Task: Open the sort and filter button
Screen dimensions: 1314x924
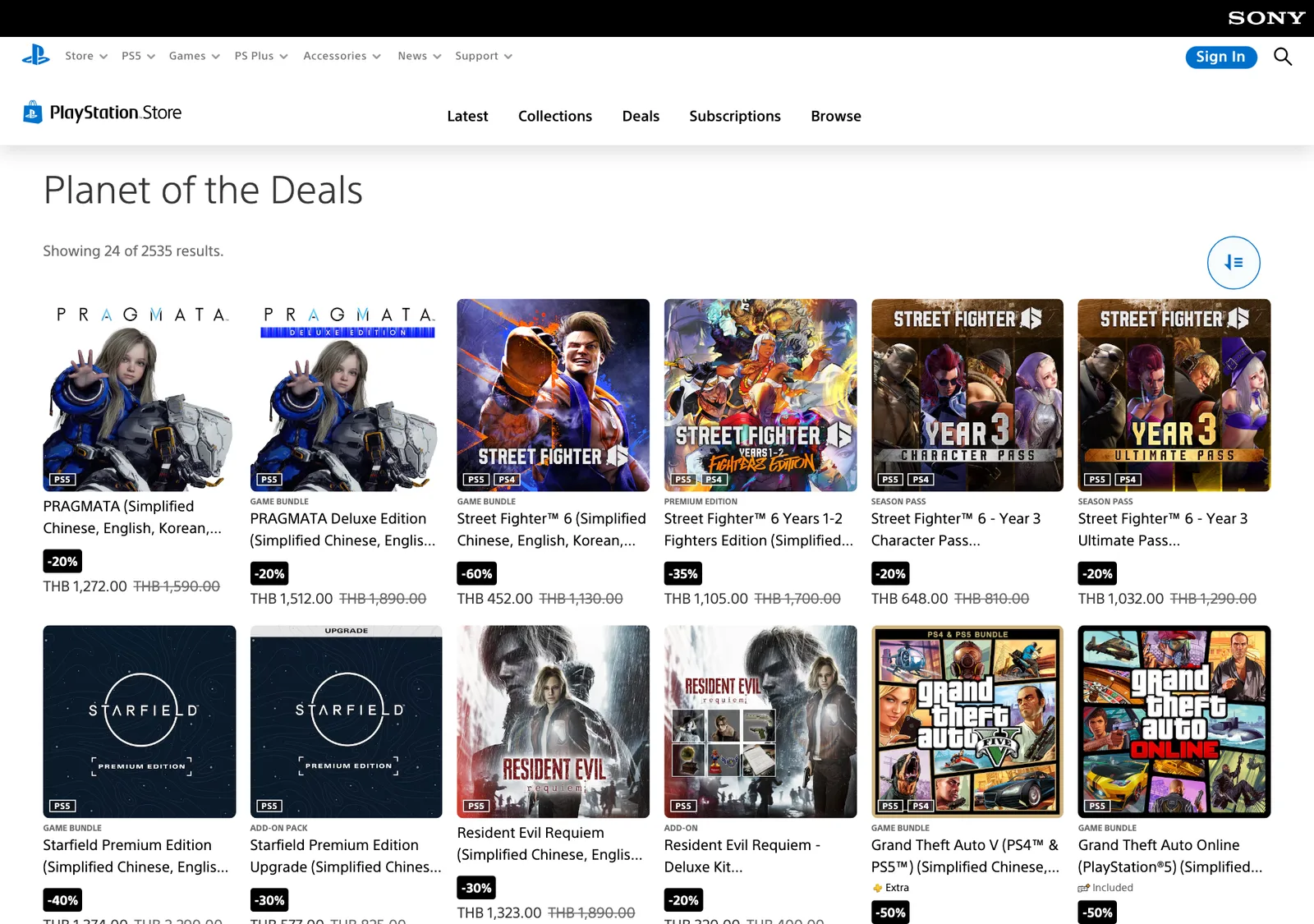Action: 1234,263
